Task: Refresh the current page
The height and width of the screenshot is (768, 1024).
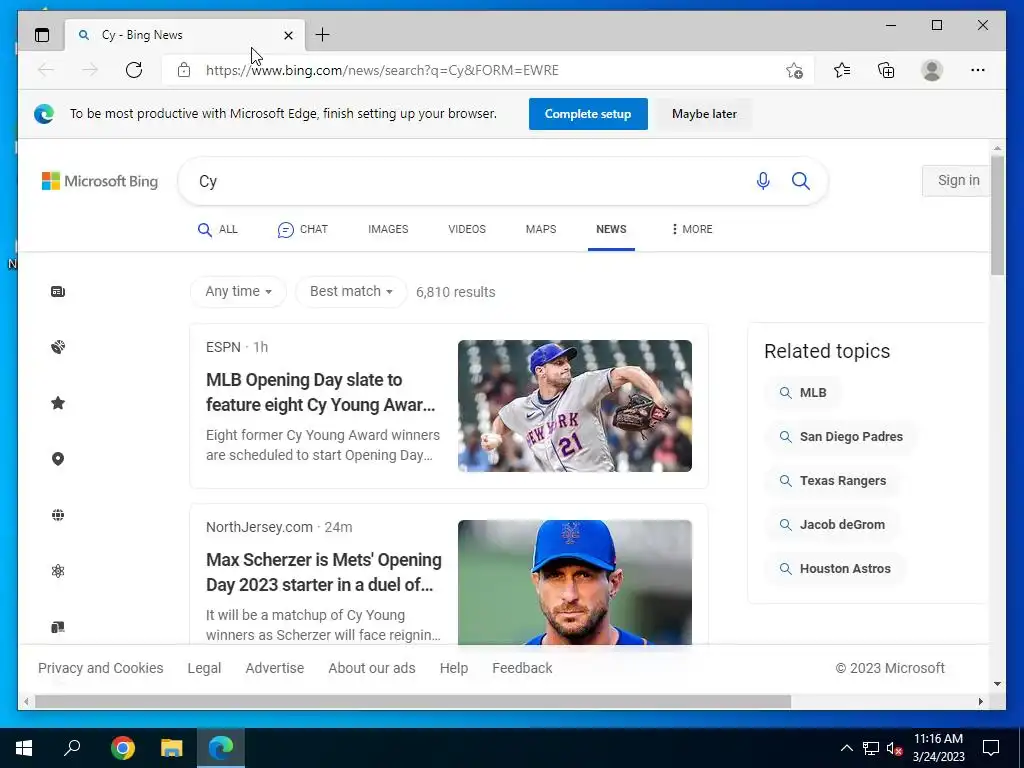Action: [134, 70]
